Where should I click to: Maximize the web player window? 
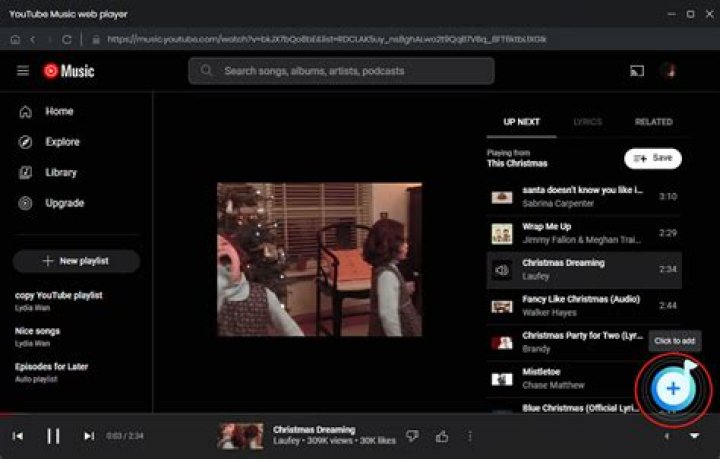pos(690,14)
